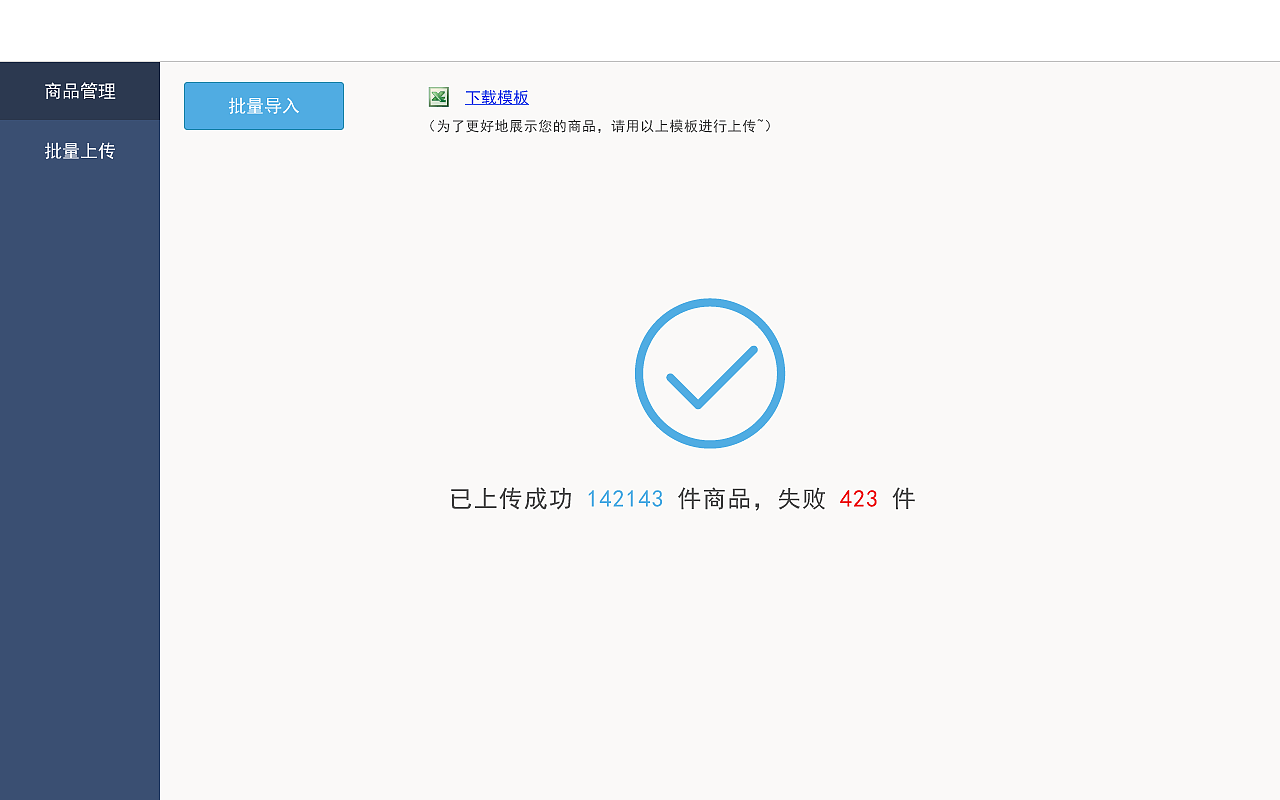The height and width of the screenshot is (800, 1280).
Task: Click the parenthesized upload instruction note
Action: [600, 126]
